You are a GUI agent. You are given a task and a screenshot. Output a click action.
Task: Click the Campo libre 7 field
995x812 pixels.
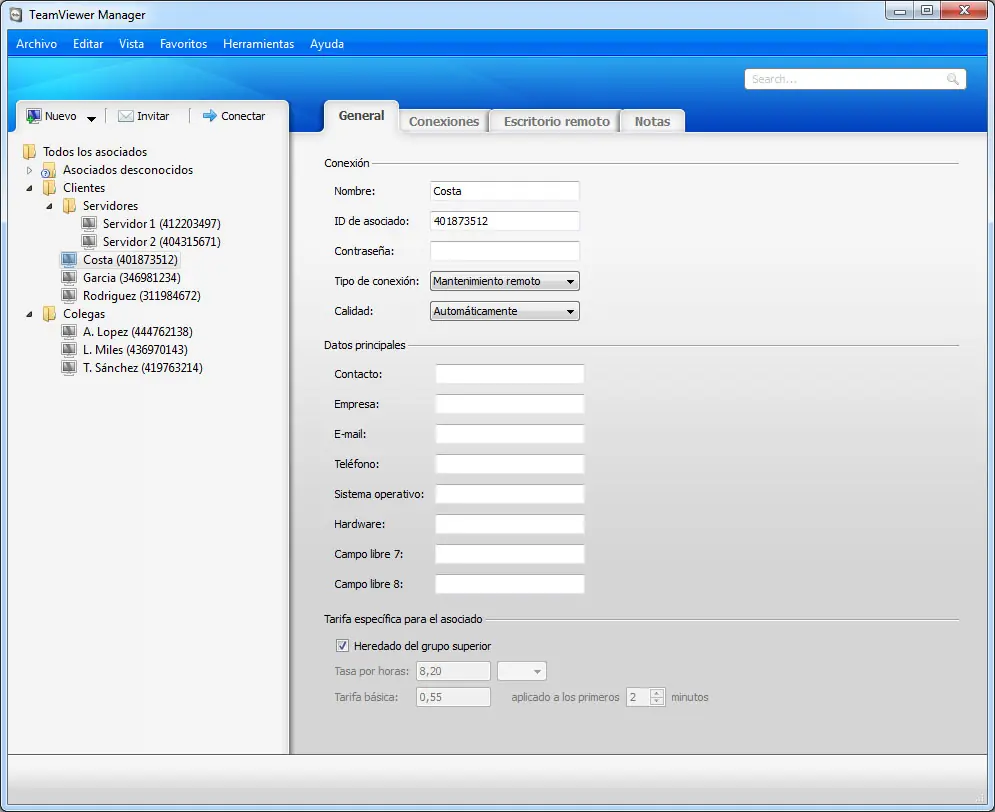point(510,554)
